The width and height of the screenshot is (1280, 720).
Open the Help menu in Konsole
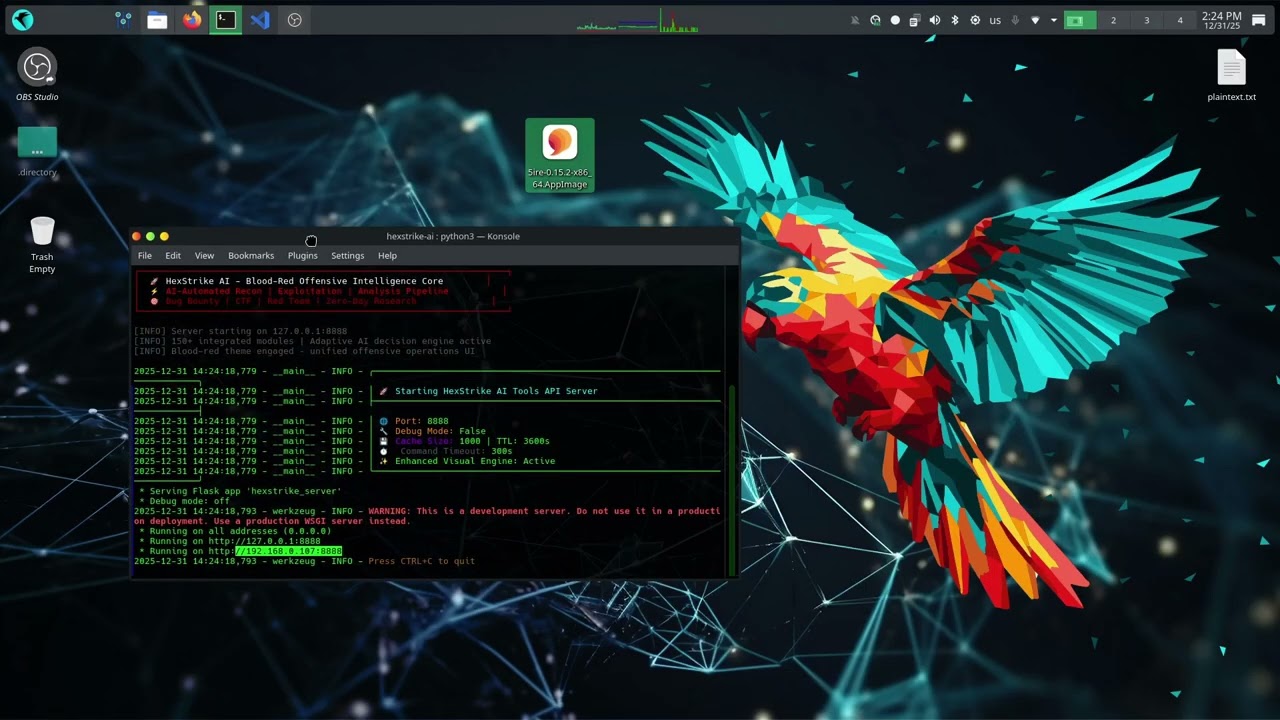(387, 256)
